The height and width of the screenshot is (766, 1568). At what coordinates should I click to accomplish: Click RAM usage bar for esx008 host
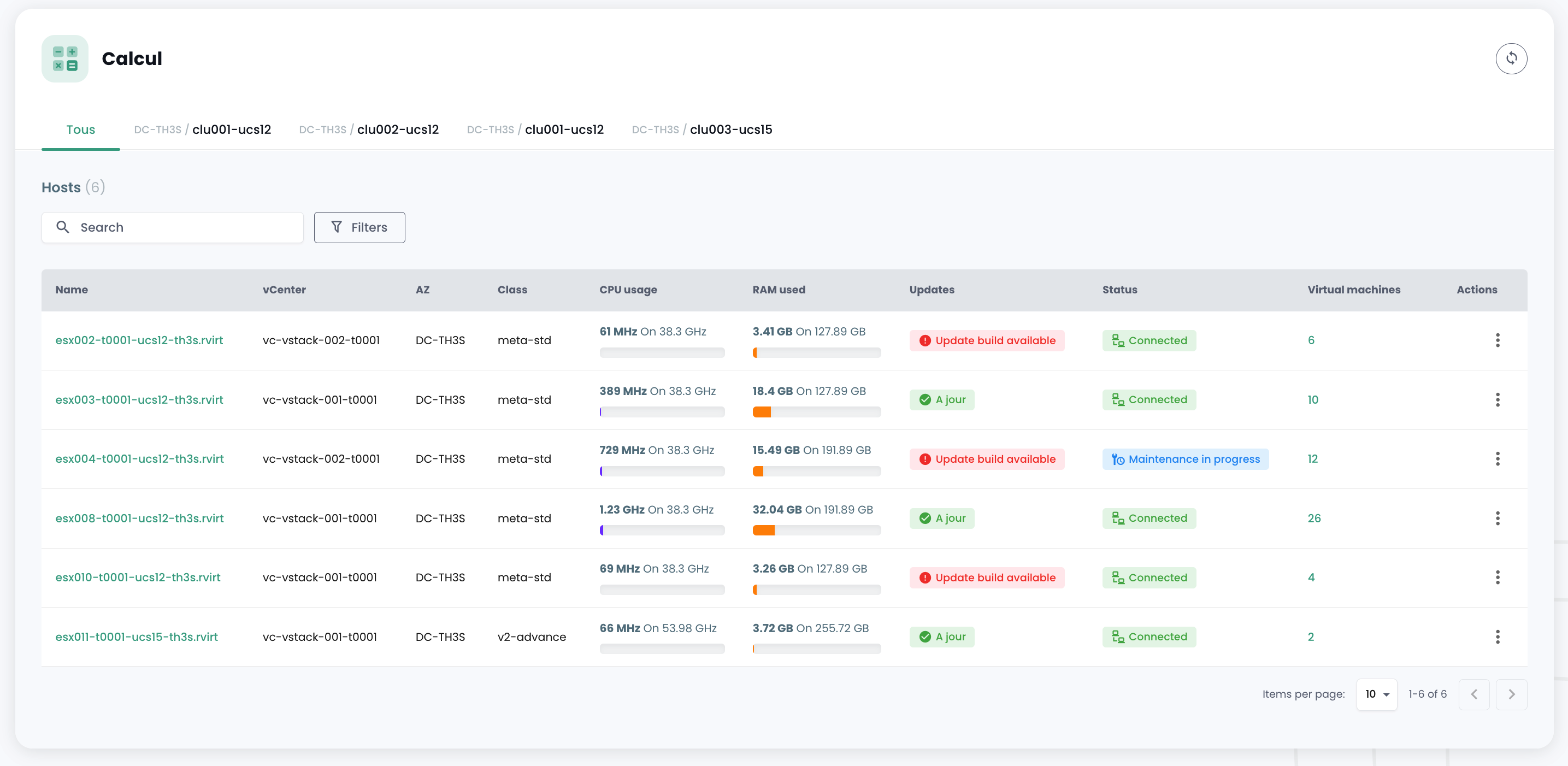point(816,531)
